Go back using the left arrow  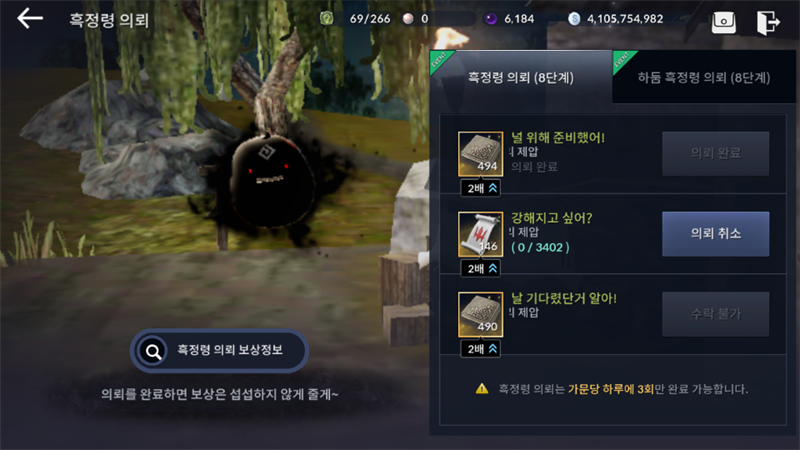(30, 19)
